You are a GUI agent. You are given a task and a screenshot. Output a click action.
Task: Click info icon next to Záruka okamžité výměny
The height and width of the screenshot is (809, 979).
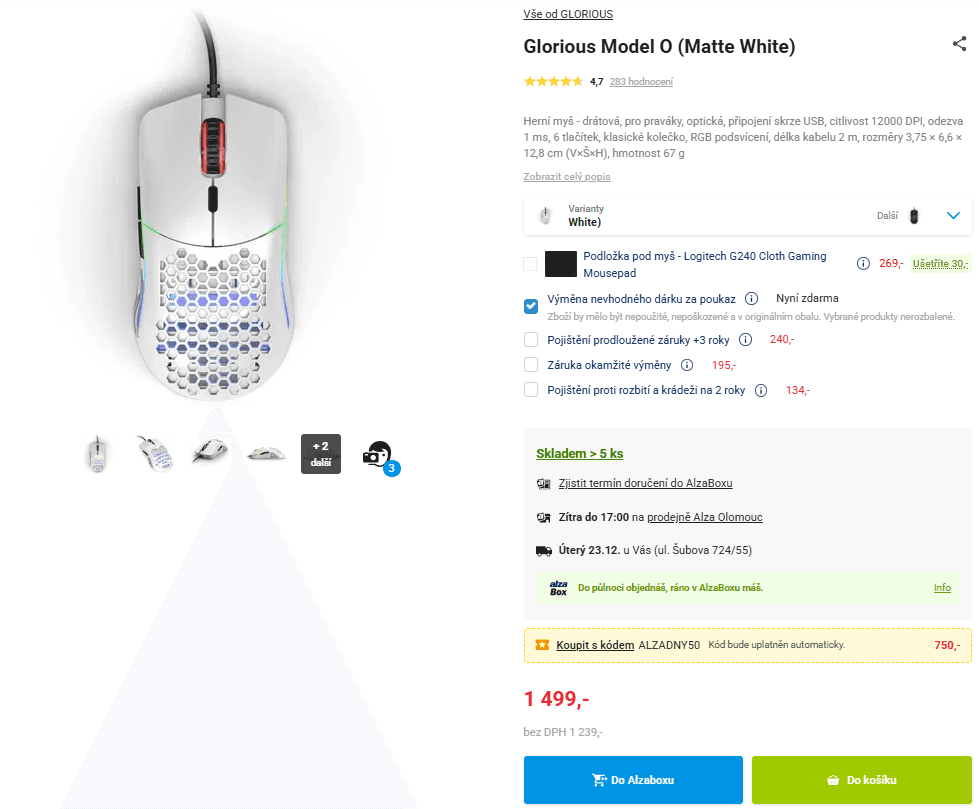687,365
